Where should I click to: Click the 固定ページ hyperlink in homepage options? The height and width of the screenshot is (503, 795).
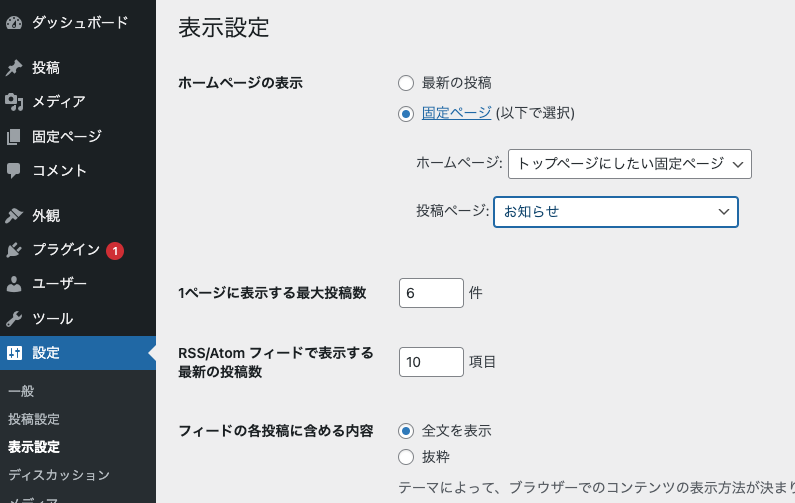pyautogui.click(x=456, y=113)
